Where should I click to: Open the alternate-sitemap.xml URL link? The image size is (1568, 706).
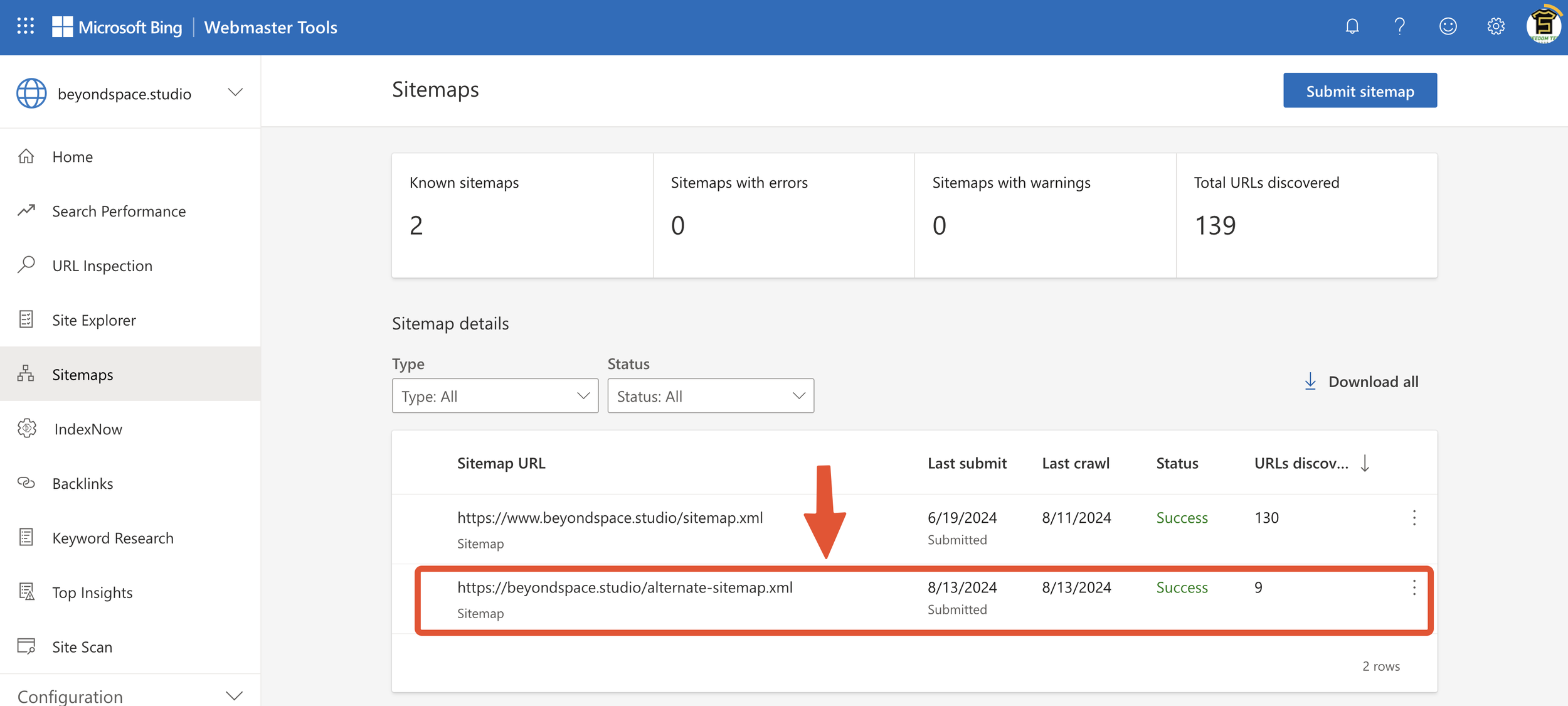625,588
